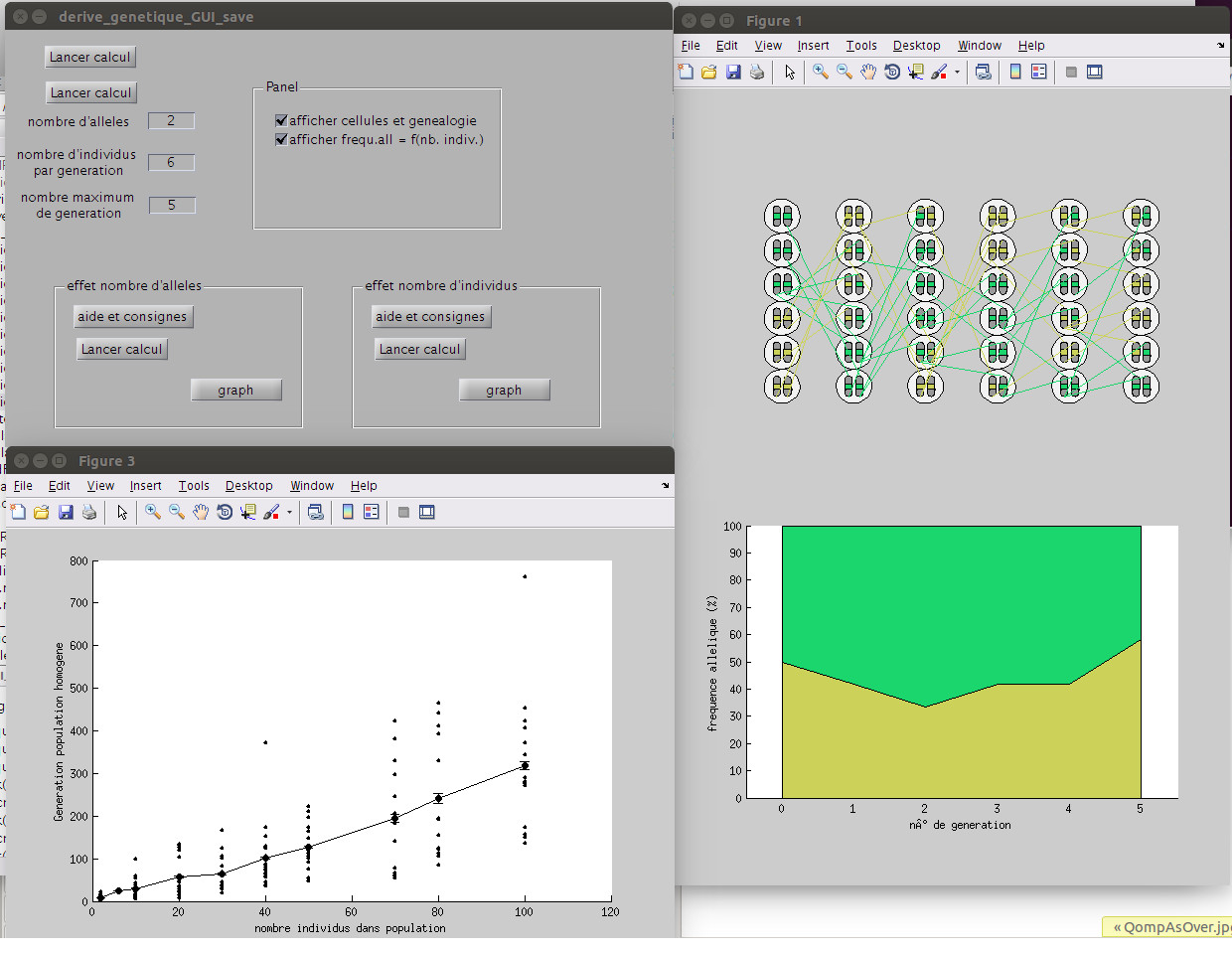Activate Zoom Out tool in Figure 1
This screenshot has width=1232, height=954.
(x=845, y=72)
